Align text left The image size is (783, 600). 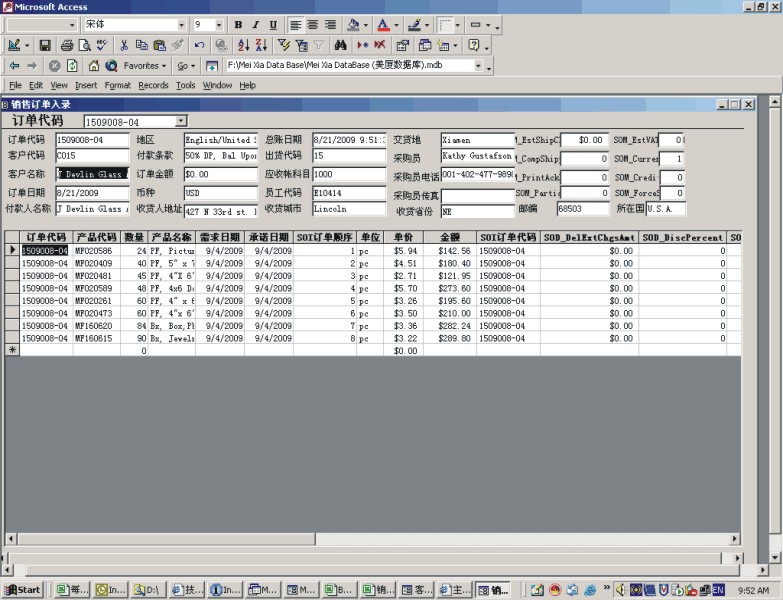(296, 25)
